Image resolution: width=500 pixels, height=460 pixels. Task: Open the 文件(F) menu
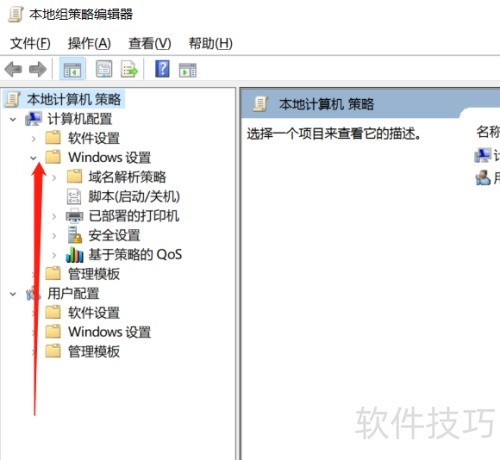click(x=30, y=43)
